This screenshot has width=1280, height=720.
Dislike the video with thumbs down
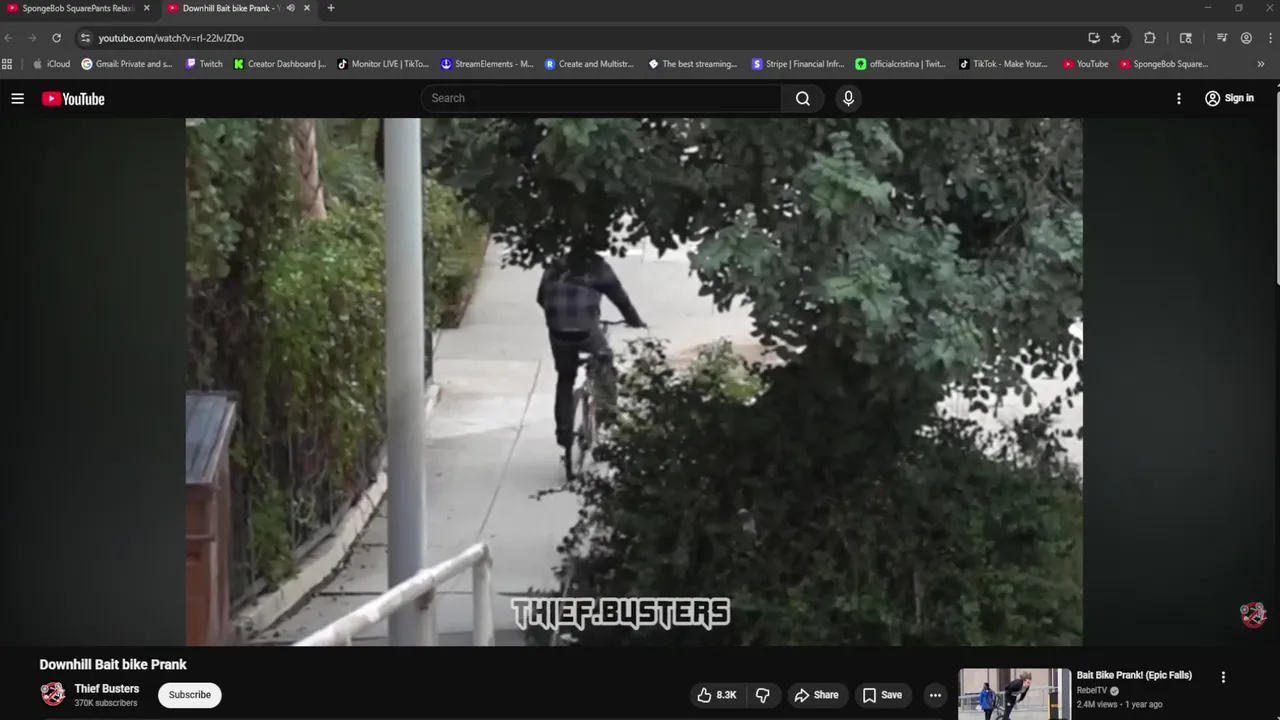[x=763, y=695]
